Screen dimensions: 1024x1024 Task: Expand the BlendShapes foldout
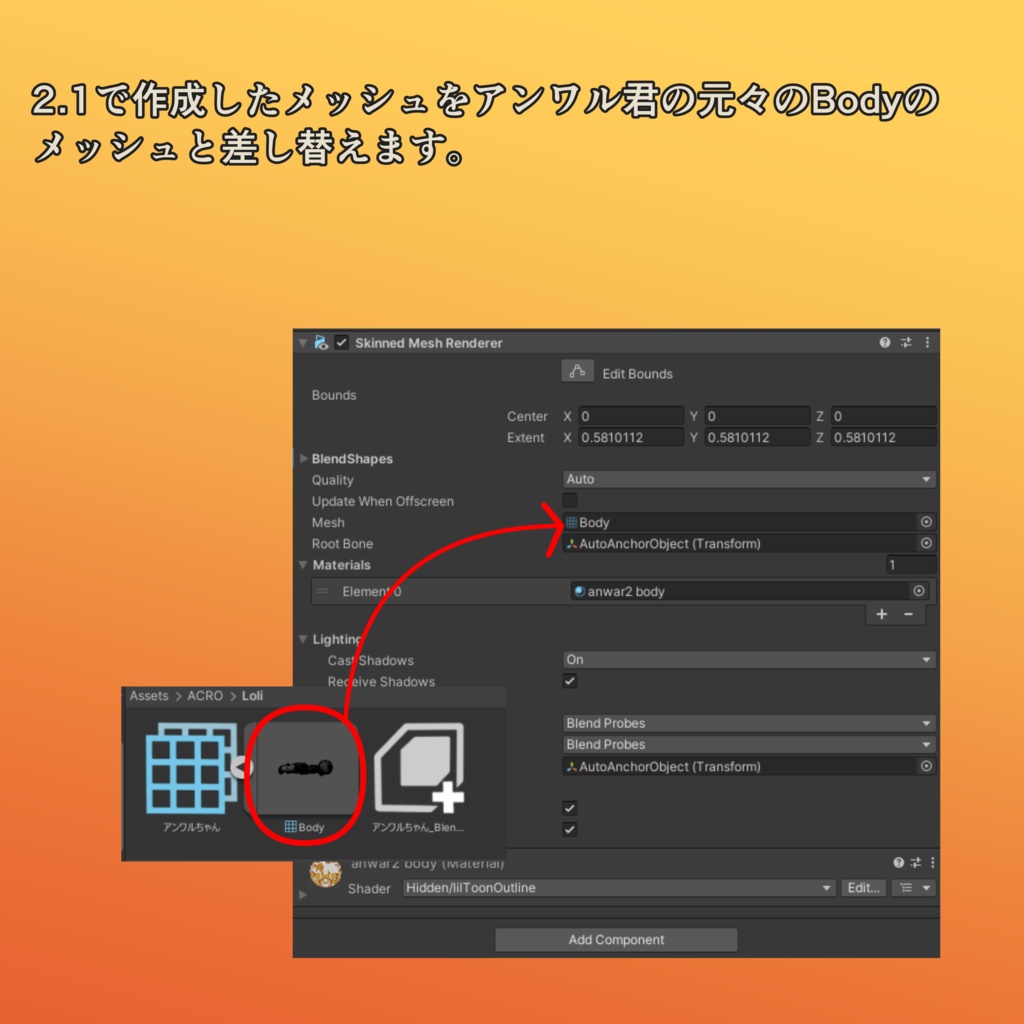click(x=303, y=458)
